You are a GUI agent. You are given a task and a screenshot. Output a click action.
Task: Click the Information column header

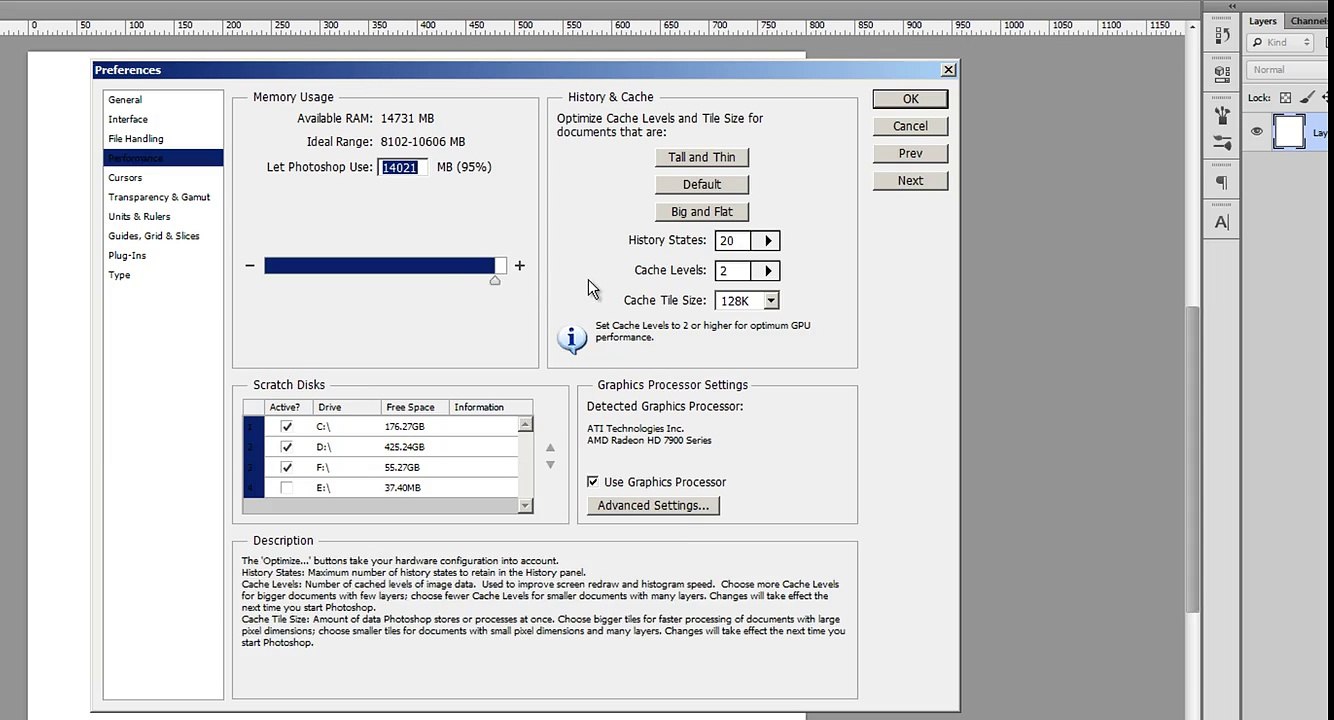[490, 407]
